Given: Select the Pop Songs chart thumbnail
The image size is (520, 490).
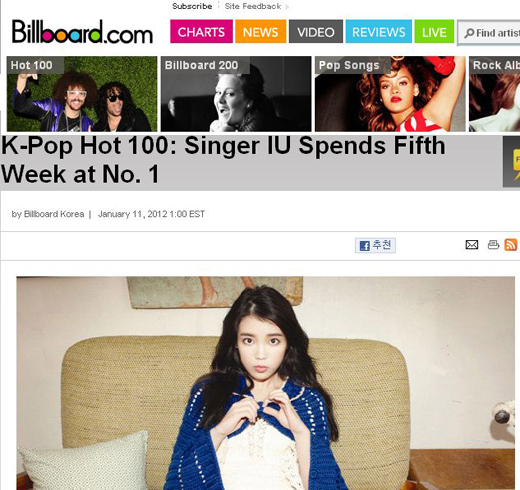Looking at the screenshot, I should [x=390, y=94].
